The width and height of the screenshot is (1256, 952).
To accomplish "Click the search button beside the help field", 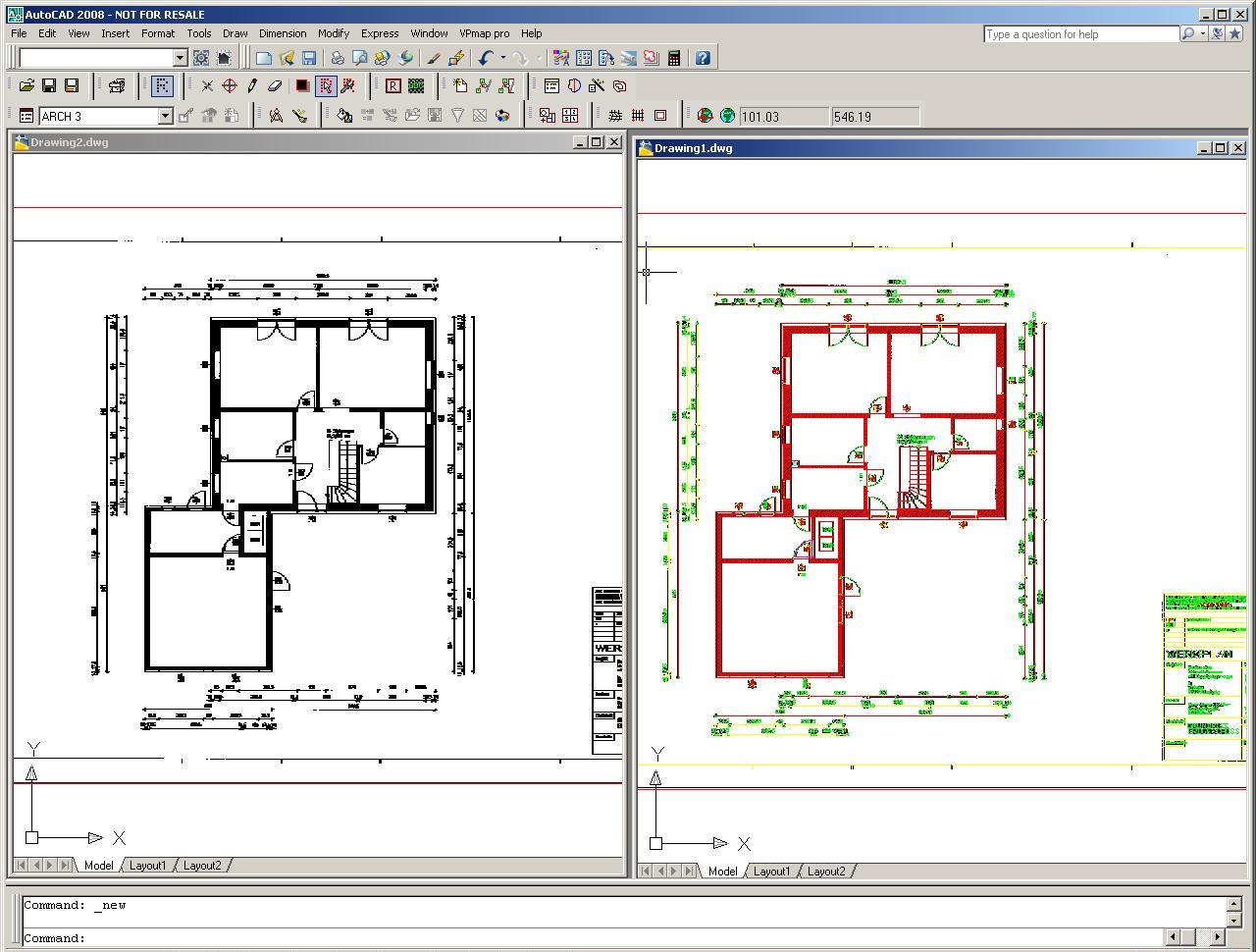I will [x=1187, y=33].
